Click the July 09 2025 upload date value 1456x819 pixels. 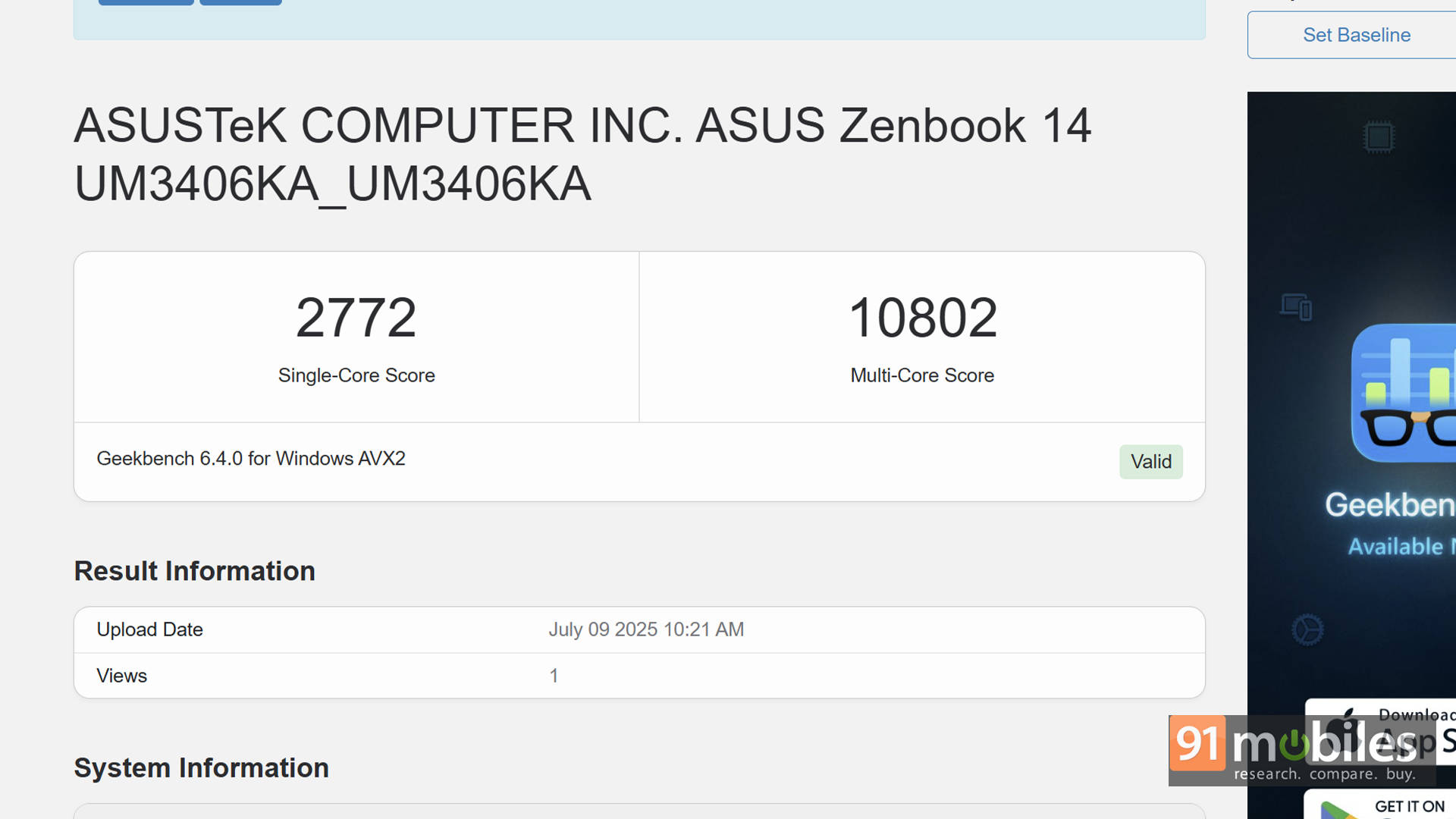pyautogui.click(x=646, y=629)
